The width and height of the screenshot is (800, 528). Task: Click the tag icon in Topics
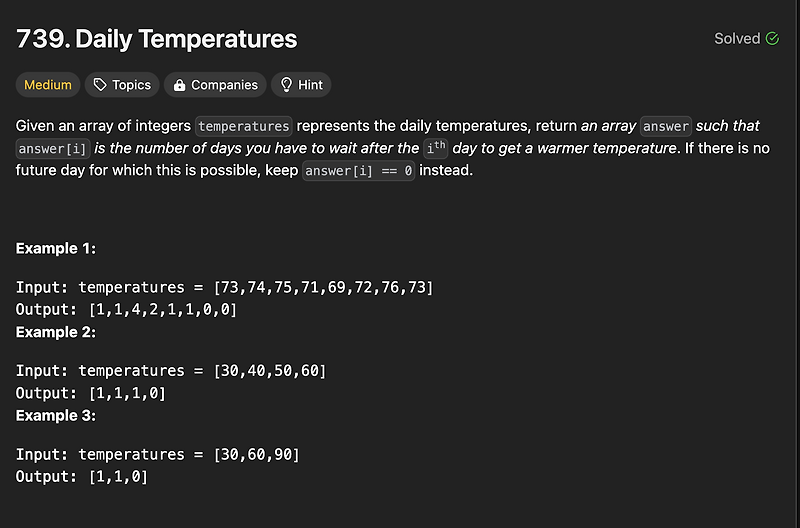pyautogui.click(x=100, y=85)
